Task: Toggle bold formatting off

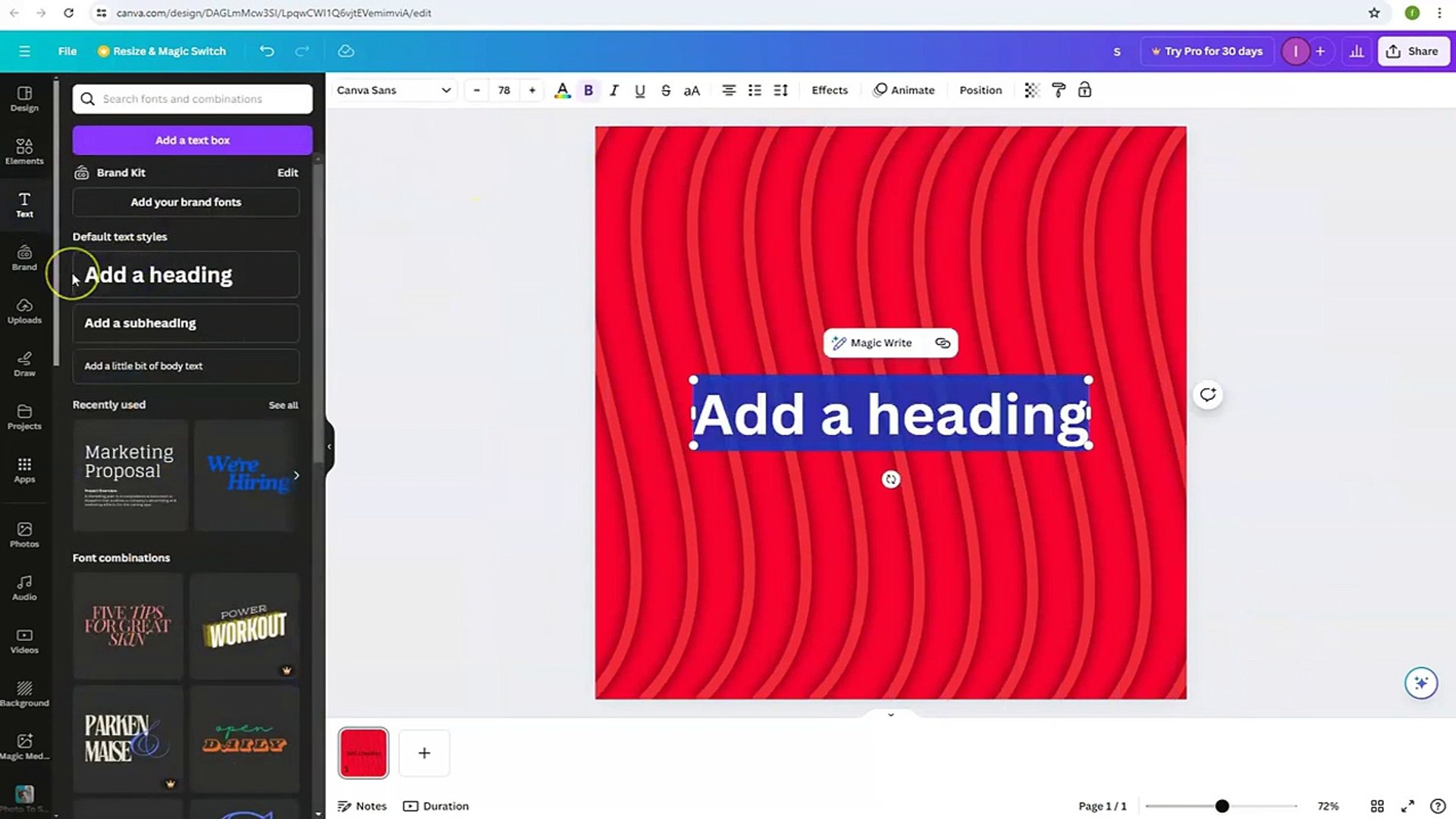Action: coord(588,89)
